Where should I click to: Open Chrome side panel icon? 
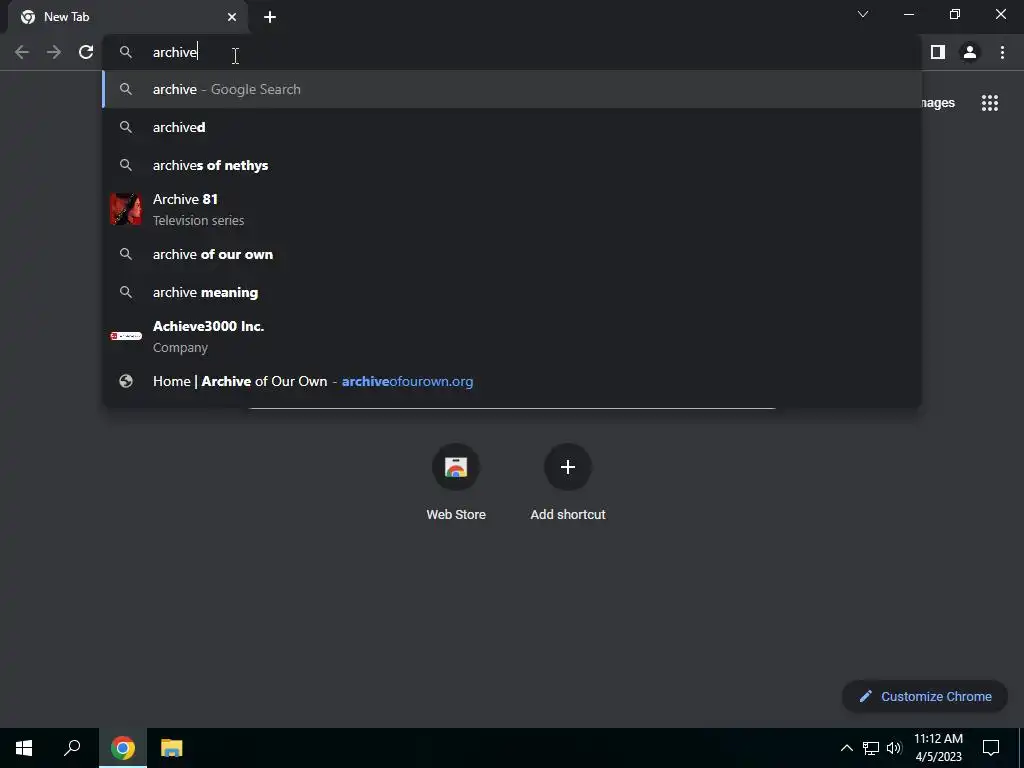[x=938, y=52]
